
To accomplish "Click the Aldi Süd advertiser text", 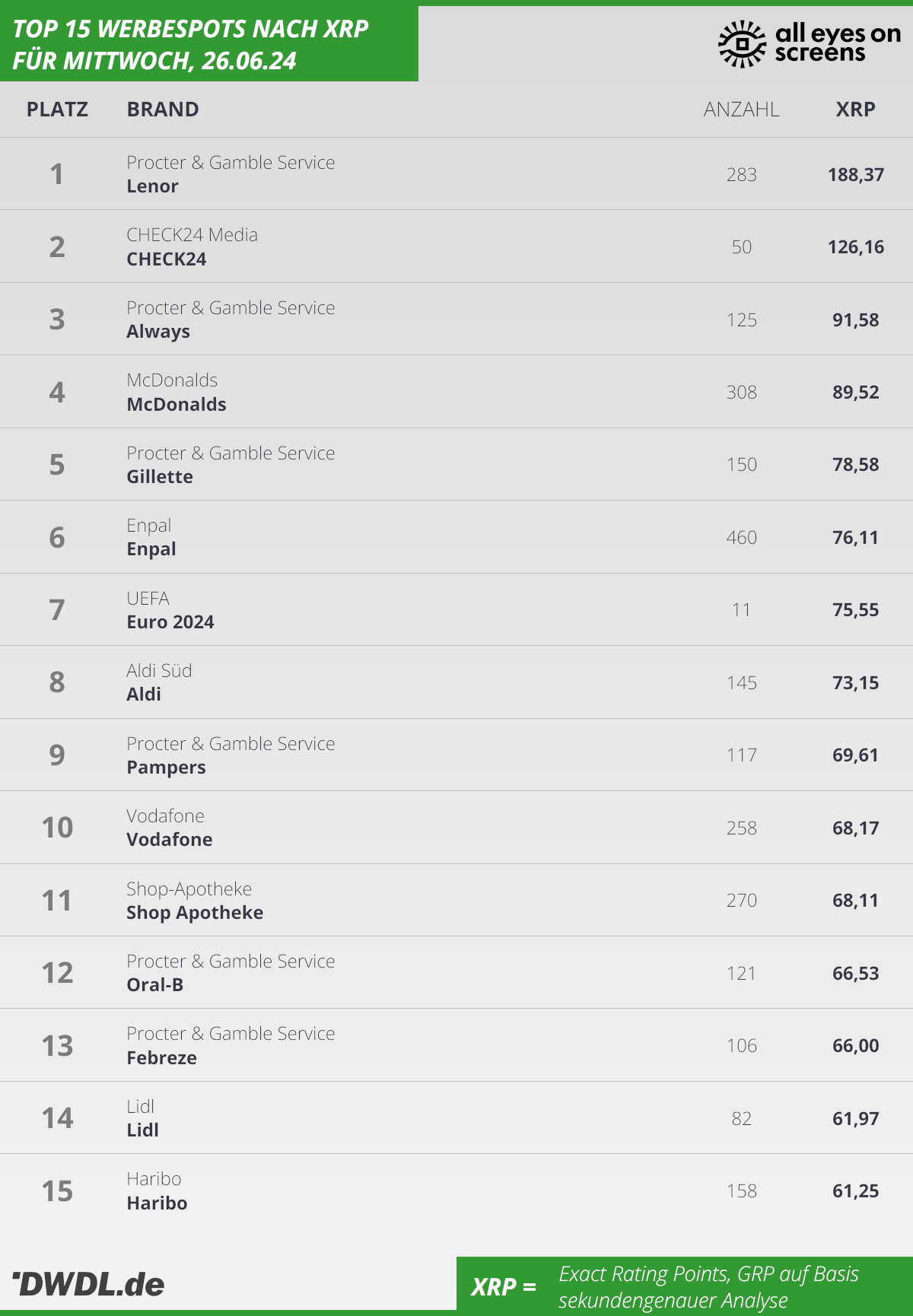I will pos(159,671).
